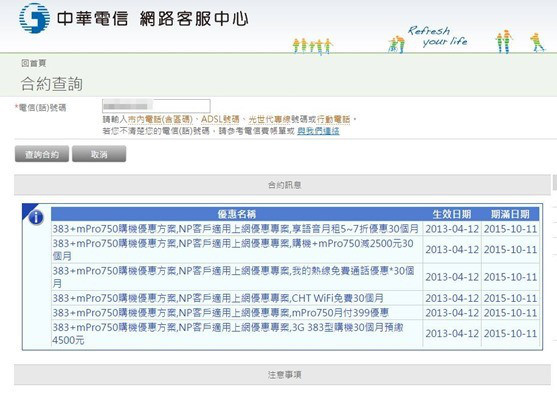
Task: Go back via 回首頁 link
Action: (33, 63)
